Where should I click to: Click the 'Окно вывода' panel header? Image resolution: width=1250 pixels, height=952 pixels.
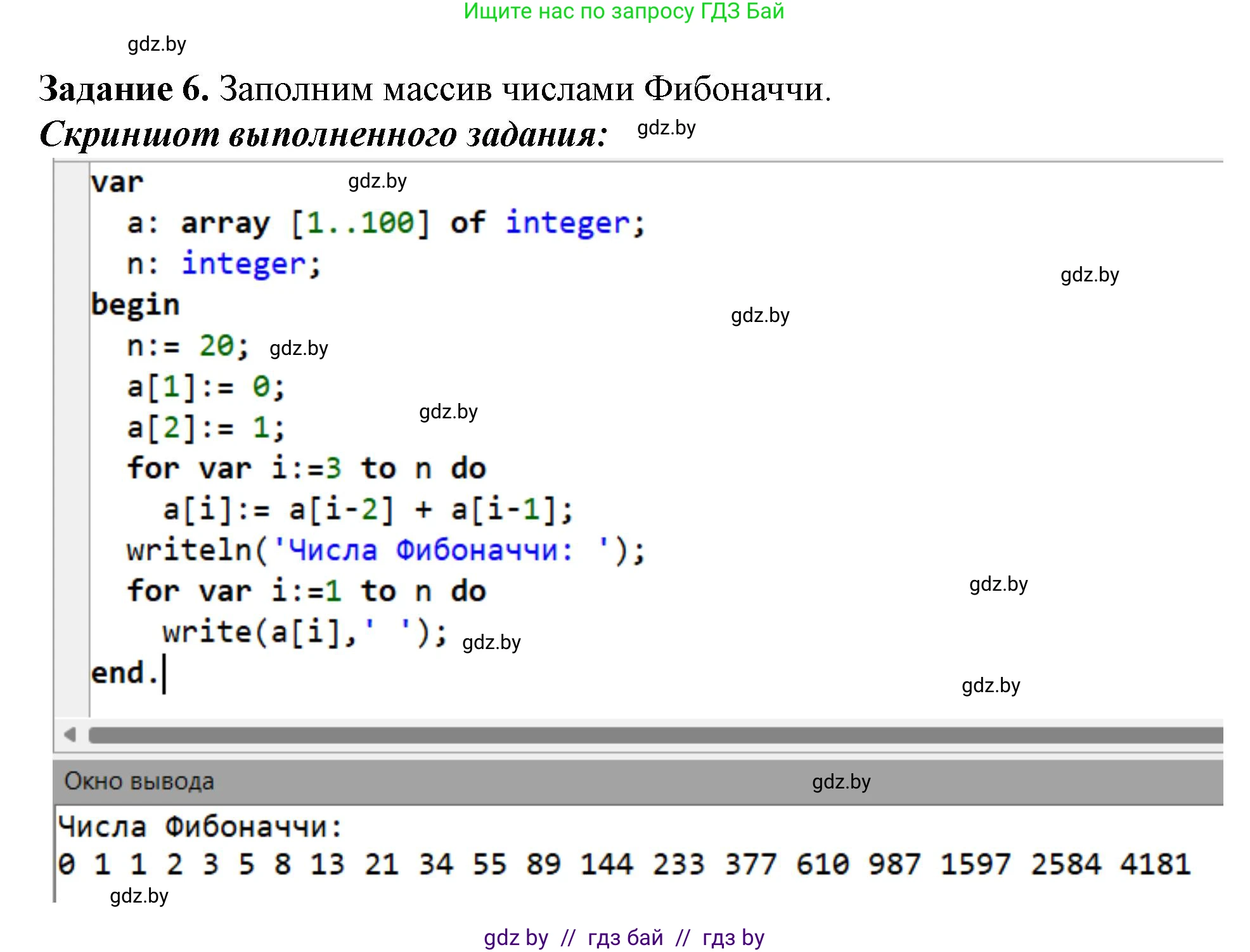[139, 781]
